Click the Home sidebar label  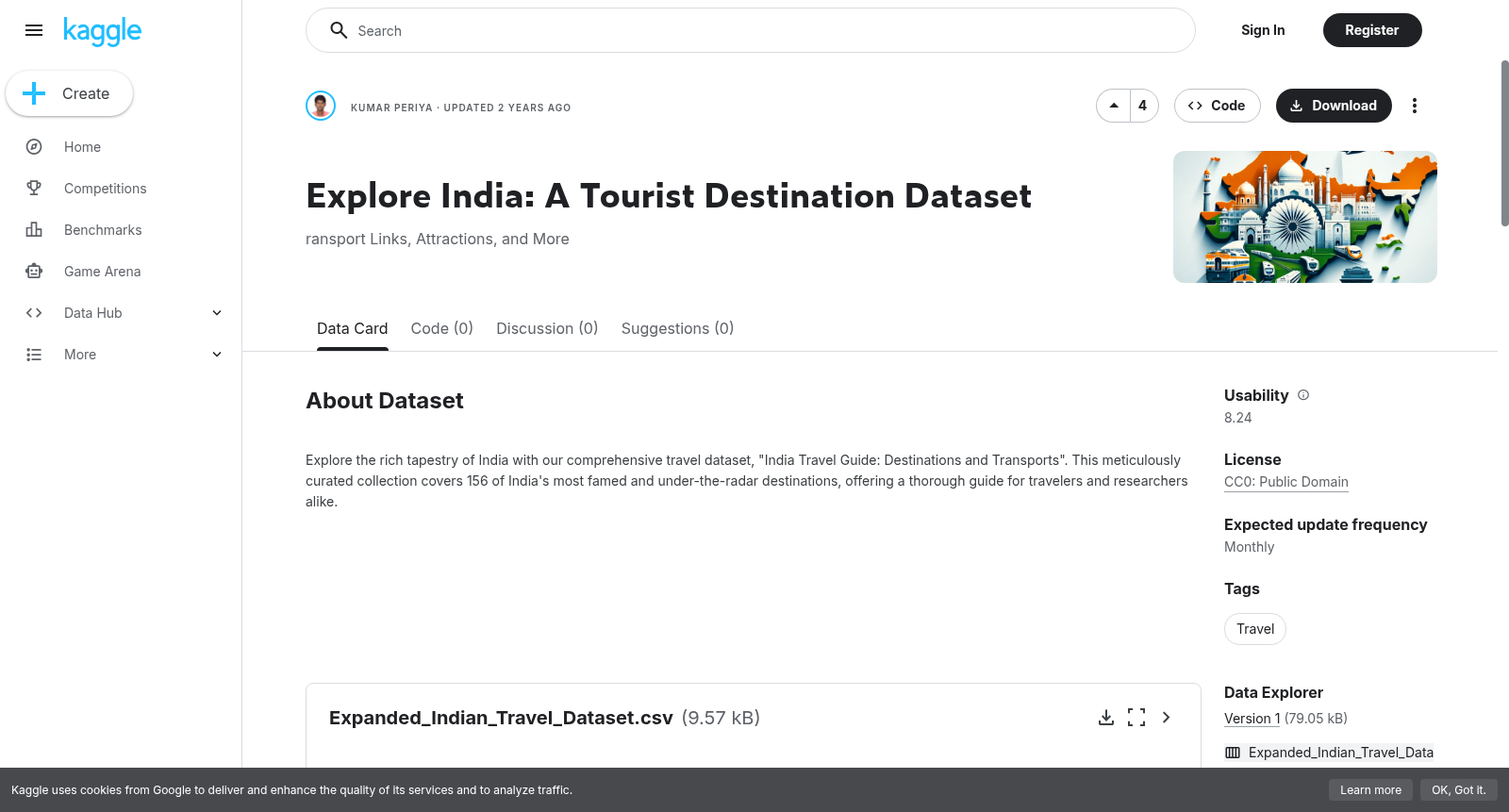point(82,147)
